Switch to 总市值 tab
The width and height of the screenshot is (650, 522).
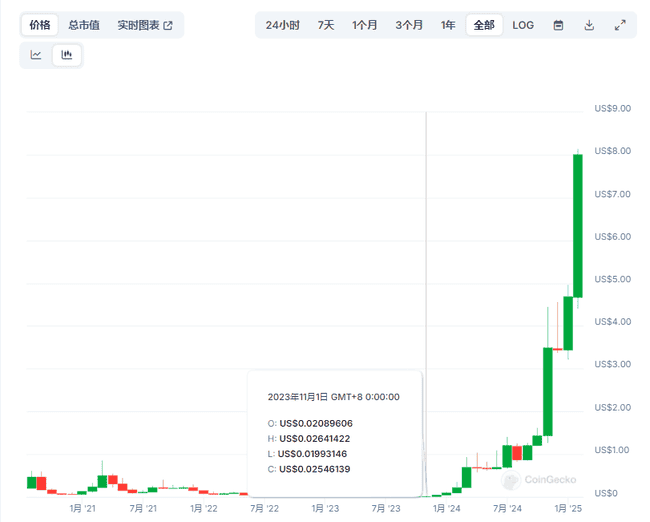click(84, 25)
